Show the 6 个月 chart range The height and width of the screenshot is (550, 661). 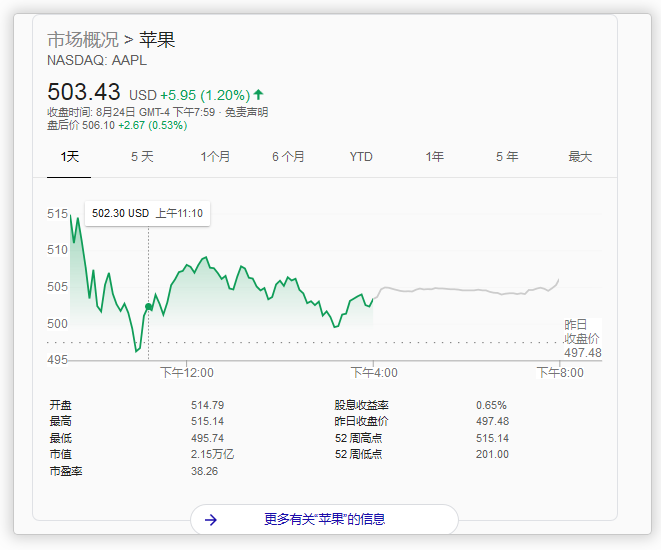(x=288, y=157)
